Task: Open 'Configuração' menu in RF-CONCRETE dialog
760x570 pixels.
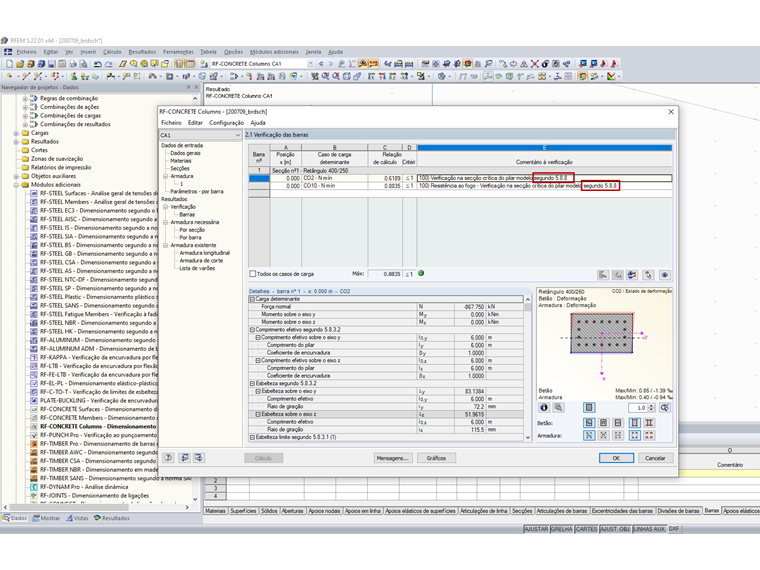Action: [226, 123]
